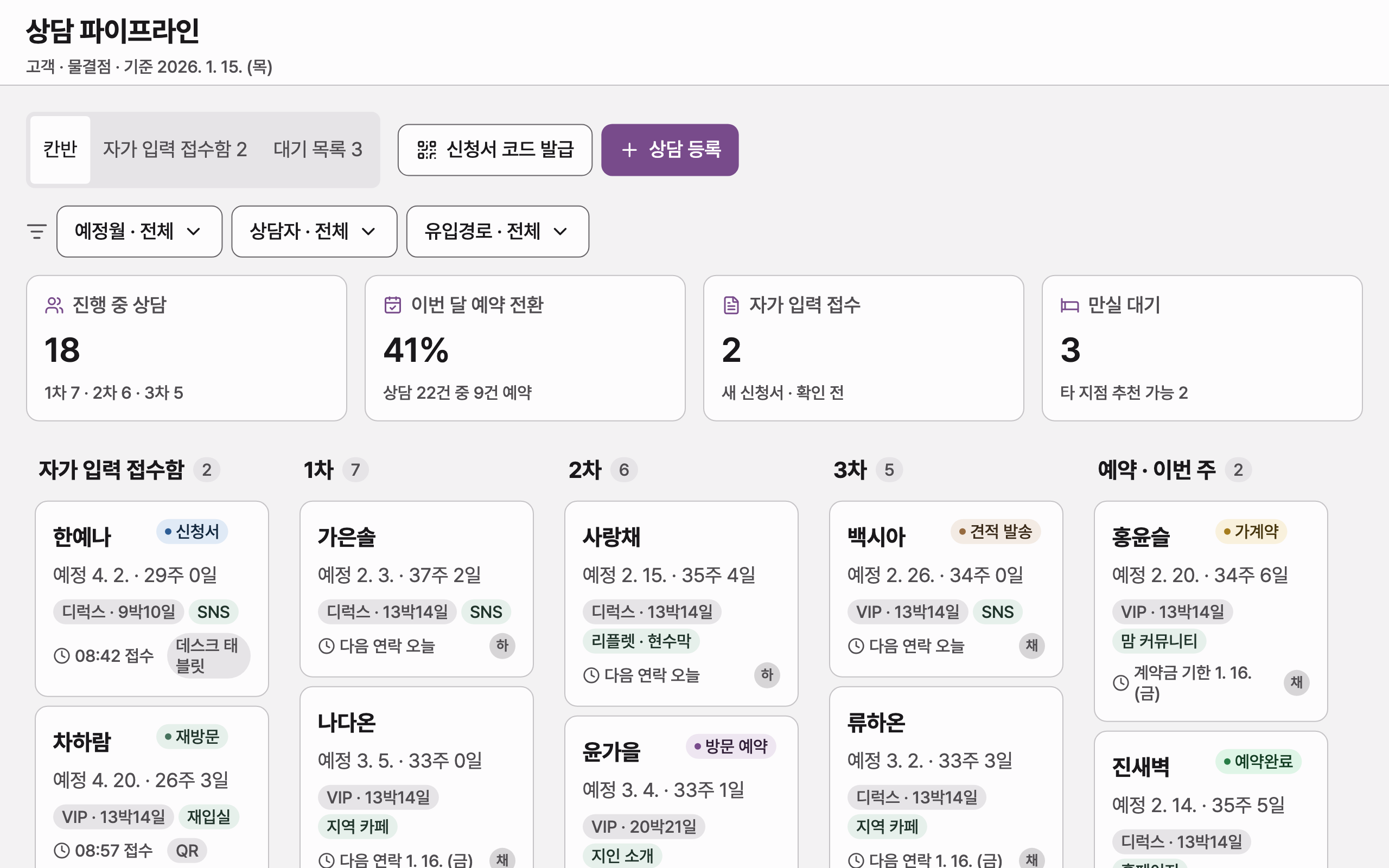Screen dimensions: 1389x868
Task: Open the 만실 대기 summary card
Action: click(x=1202, y=348)
